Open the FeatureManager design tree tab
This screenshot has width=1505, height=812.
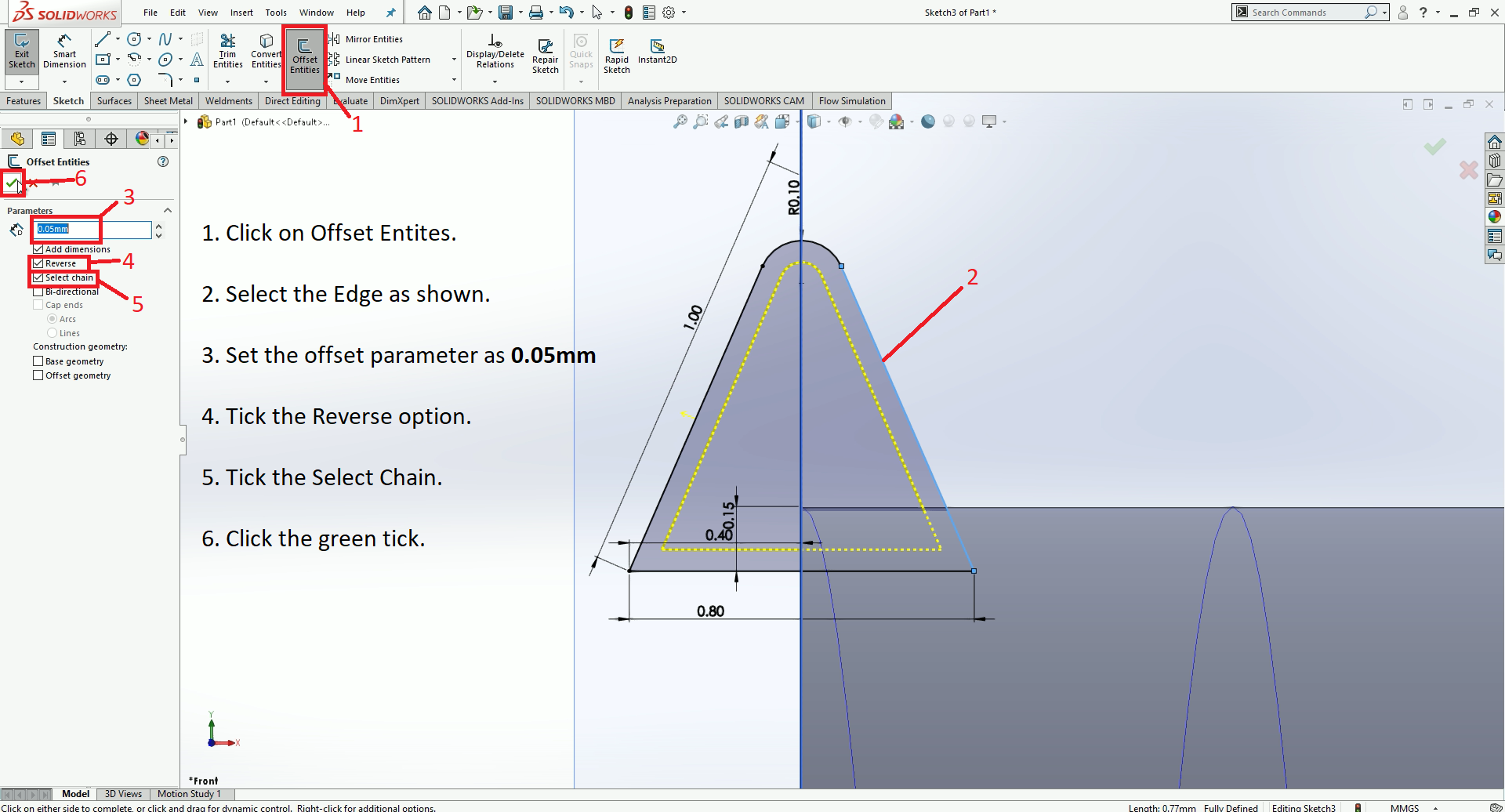pos(17,139)
